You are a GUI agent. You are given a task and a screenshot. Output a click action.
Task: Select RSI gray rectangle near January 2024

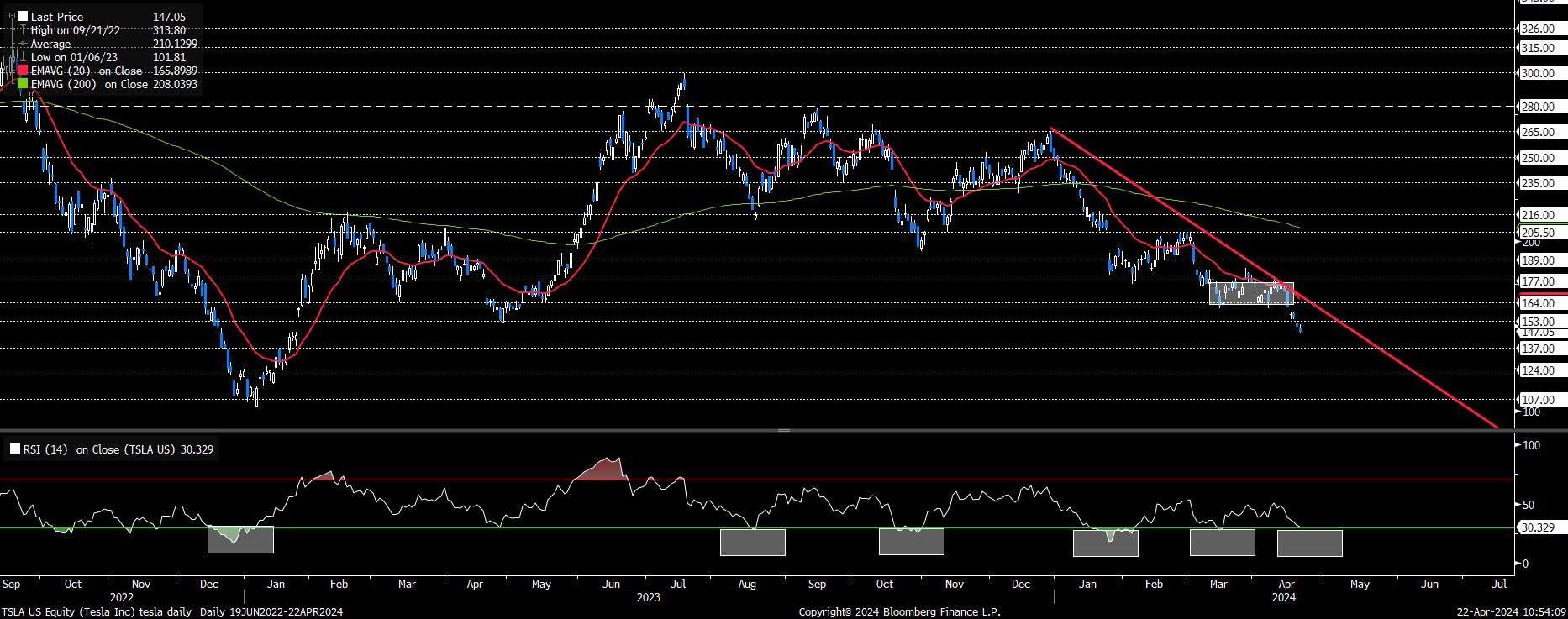click(x=1106, y=543)
